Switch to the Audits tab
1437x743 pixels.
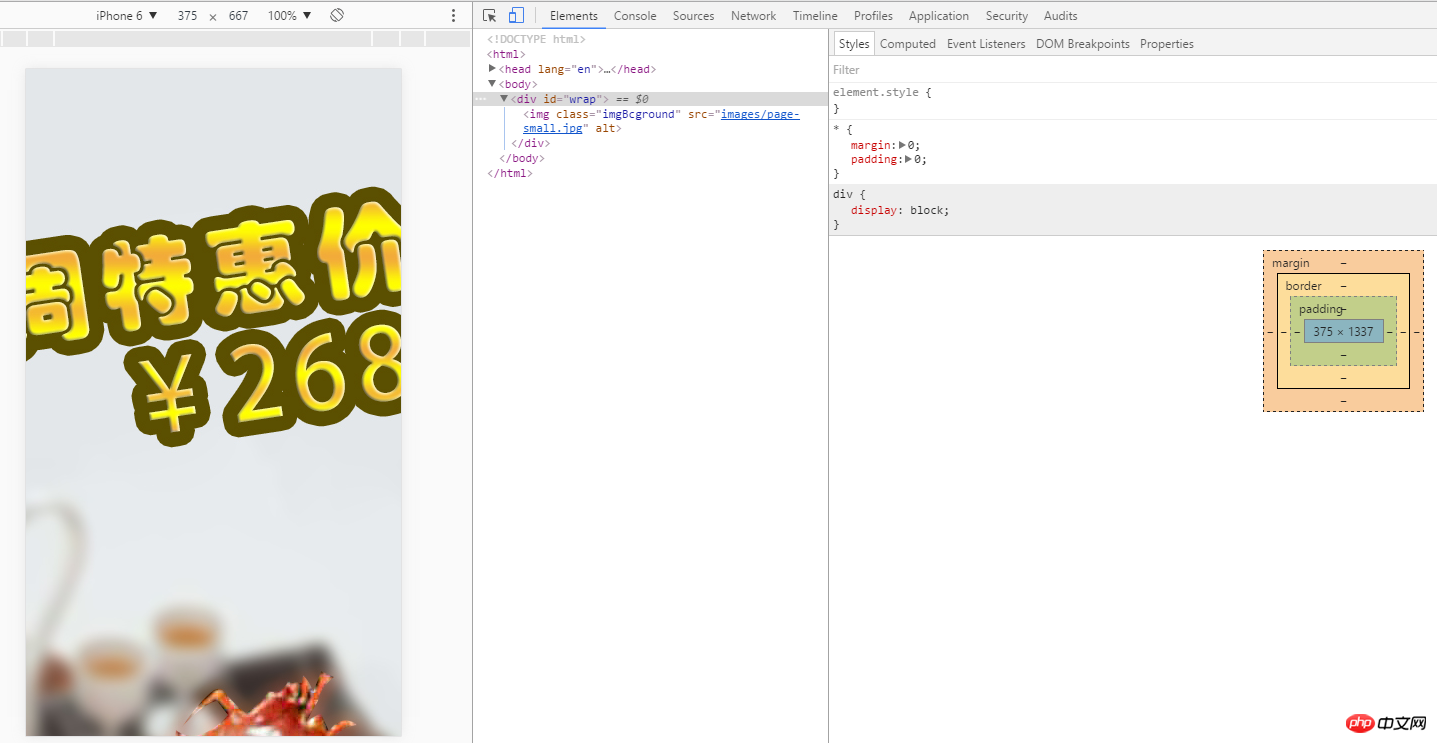1061,15
